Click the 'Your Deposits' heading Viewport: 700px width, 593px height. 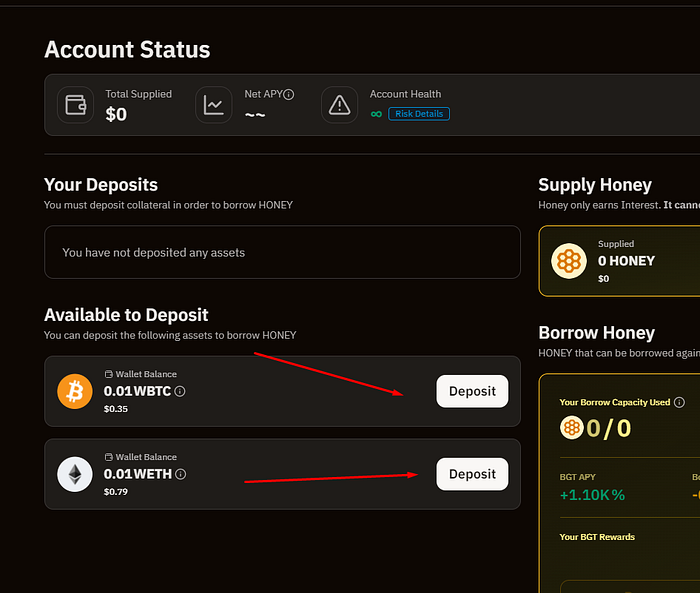101,185
